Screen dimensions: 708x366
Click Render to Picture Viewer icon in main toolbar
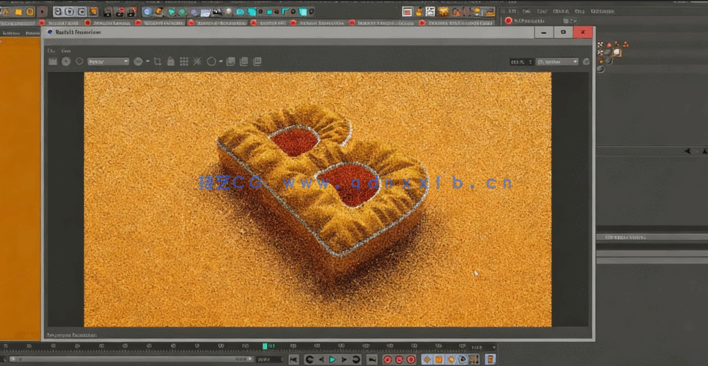pyautogui.click(x=120, y=12)
